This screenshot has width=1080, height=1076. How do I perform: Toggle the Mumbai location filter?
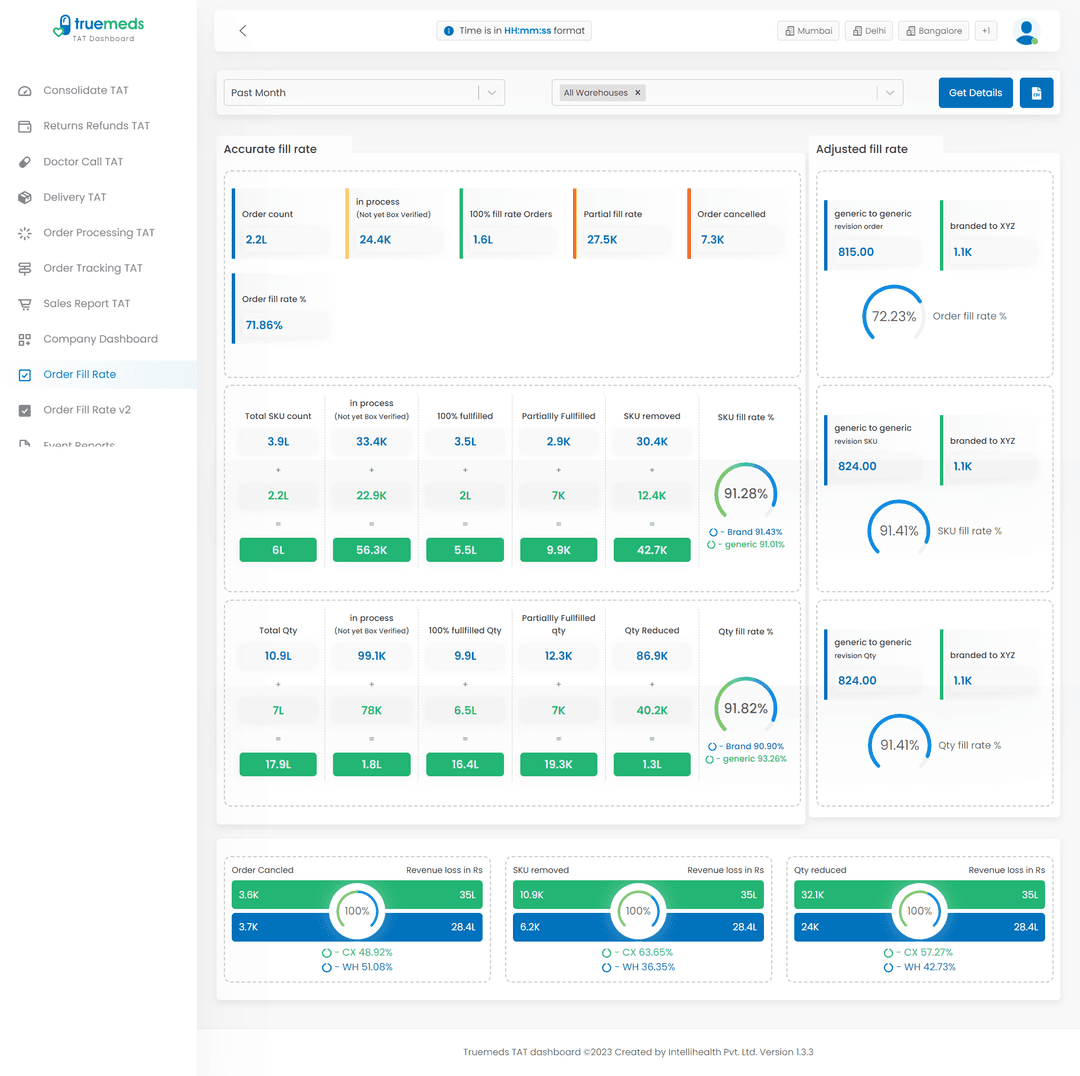[x=807, y=30]
